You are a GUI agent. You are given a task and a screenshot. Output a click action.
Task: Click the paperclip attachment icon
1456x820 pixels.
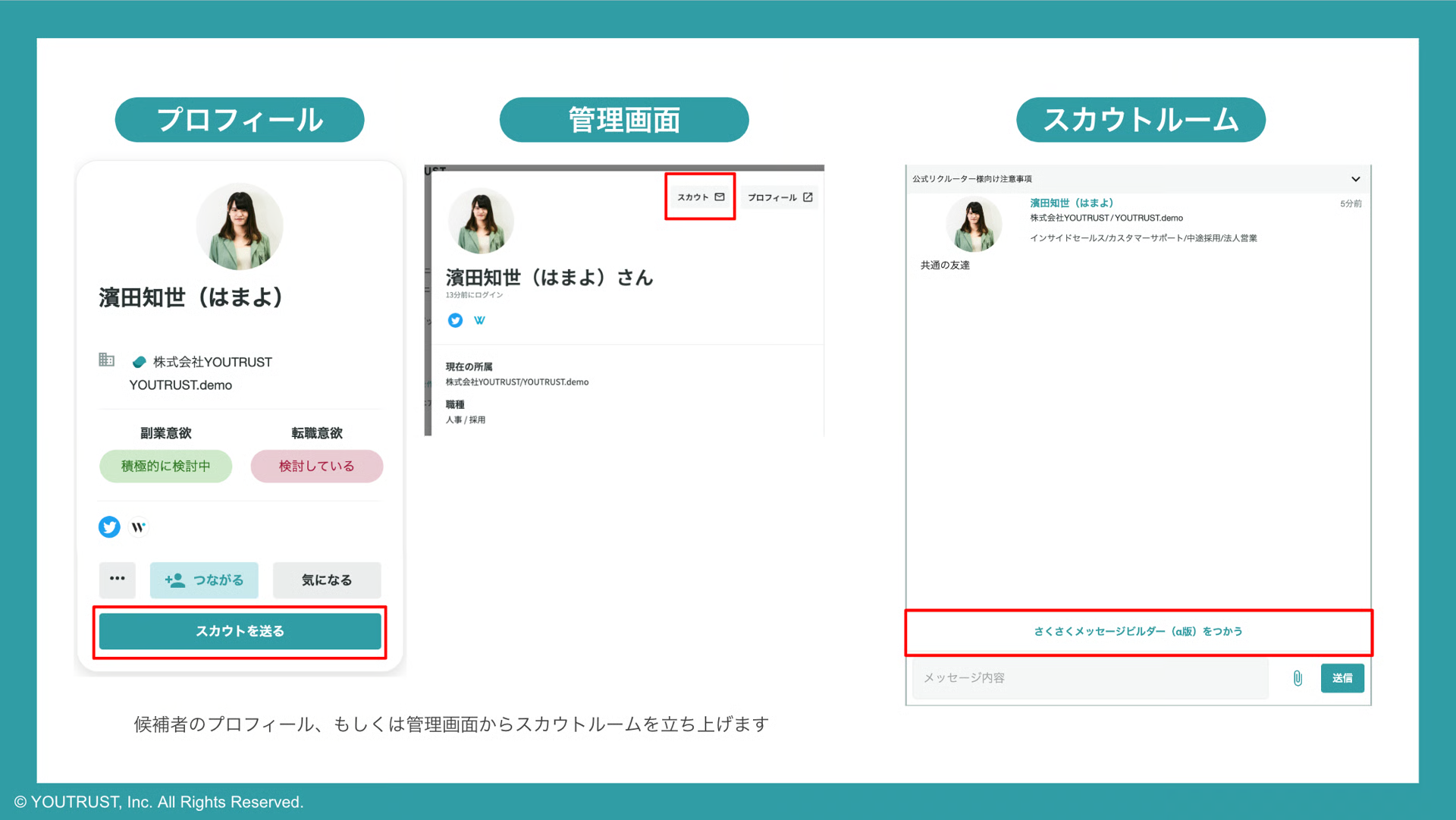(x=1298, y=678)
